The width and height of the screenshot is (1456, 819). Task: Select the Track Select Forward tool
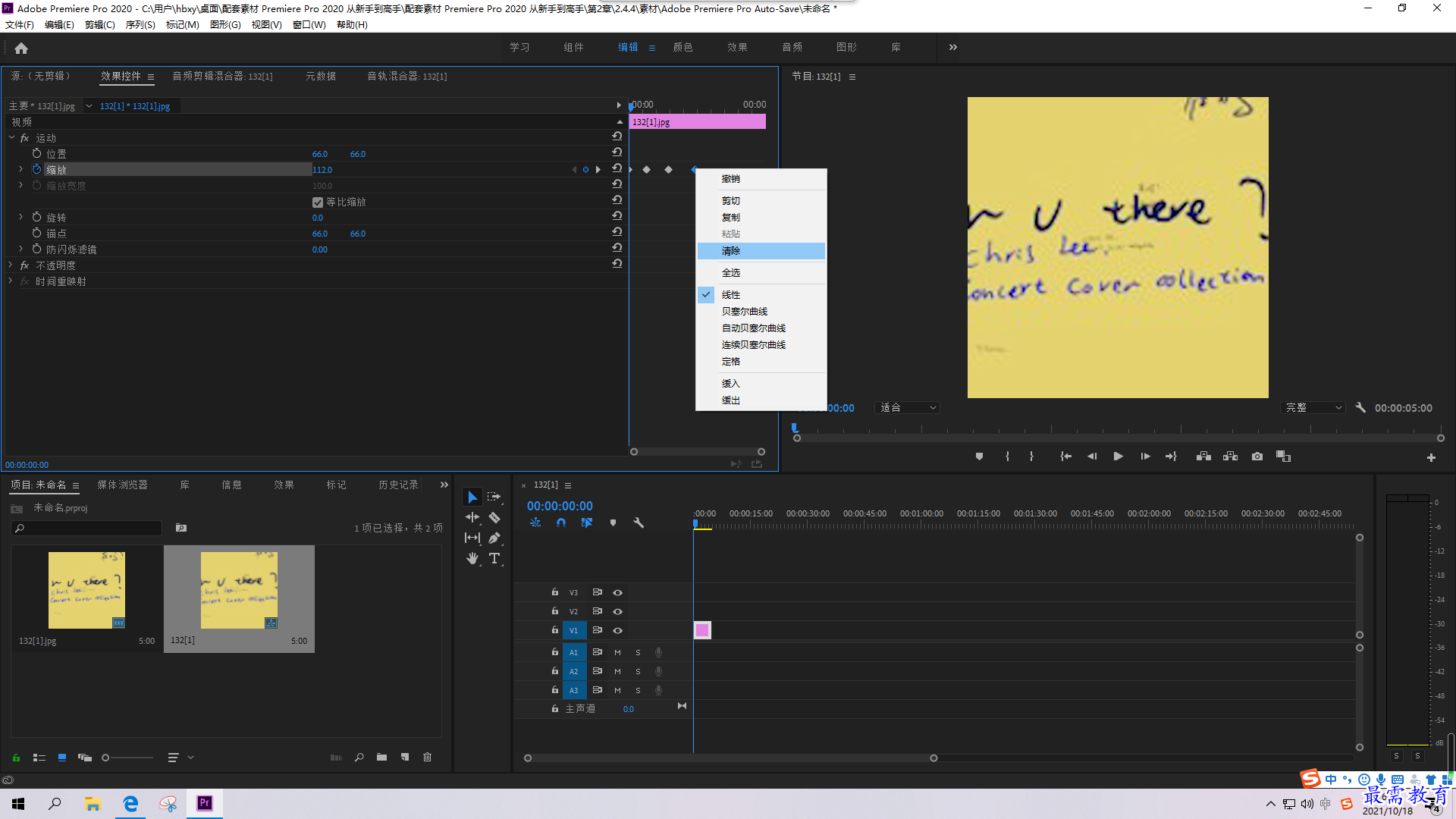494,497
